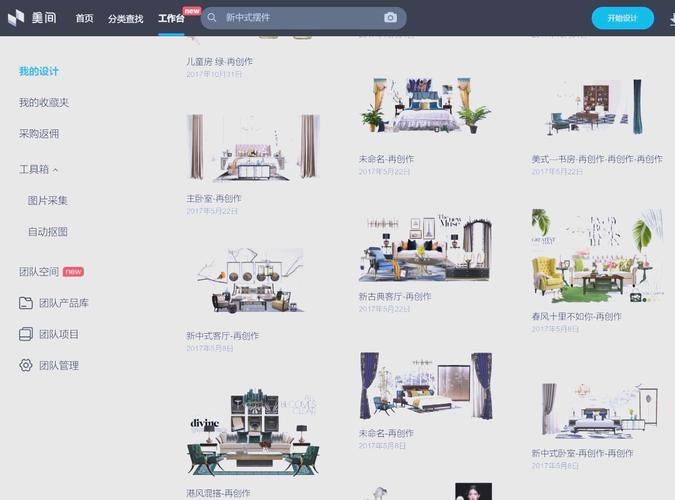Open the 新中式卧室-再创作-再创作 thumbnail
The width and height of the screenshot is (675, 500).
600,411
